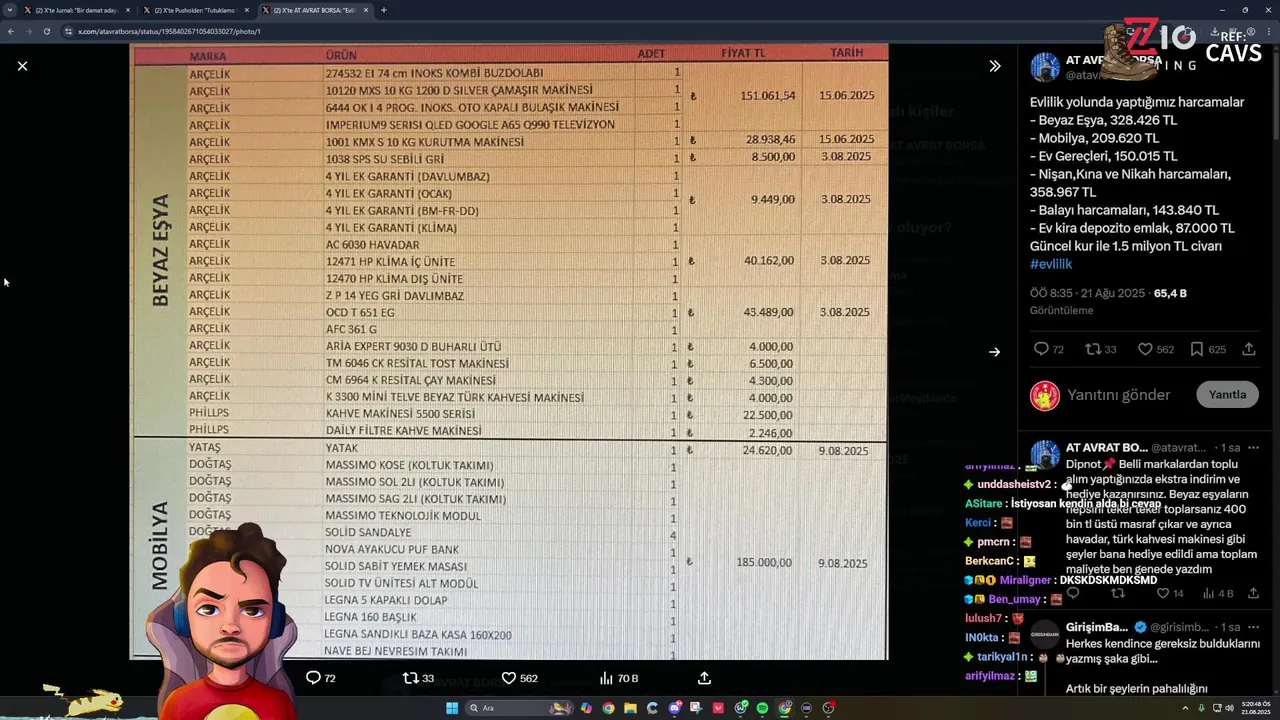Retweet the Dipnot comment
This screenshot has width=1280, height=720.
(x=1118, y=593)
